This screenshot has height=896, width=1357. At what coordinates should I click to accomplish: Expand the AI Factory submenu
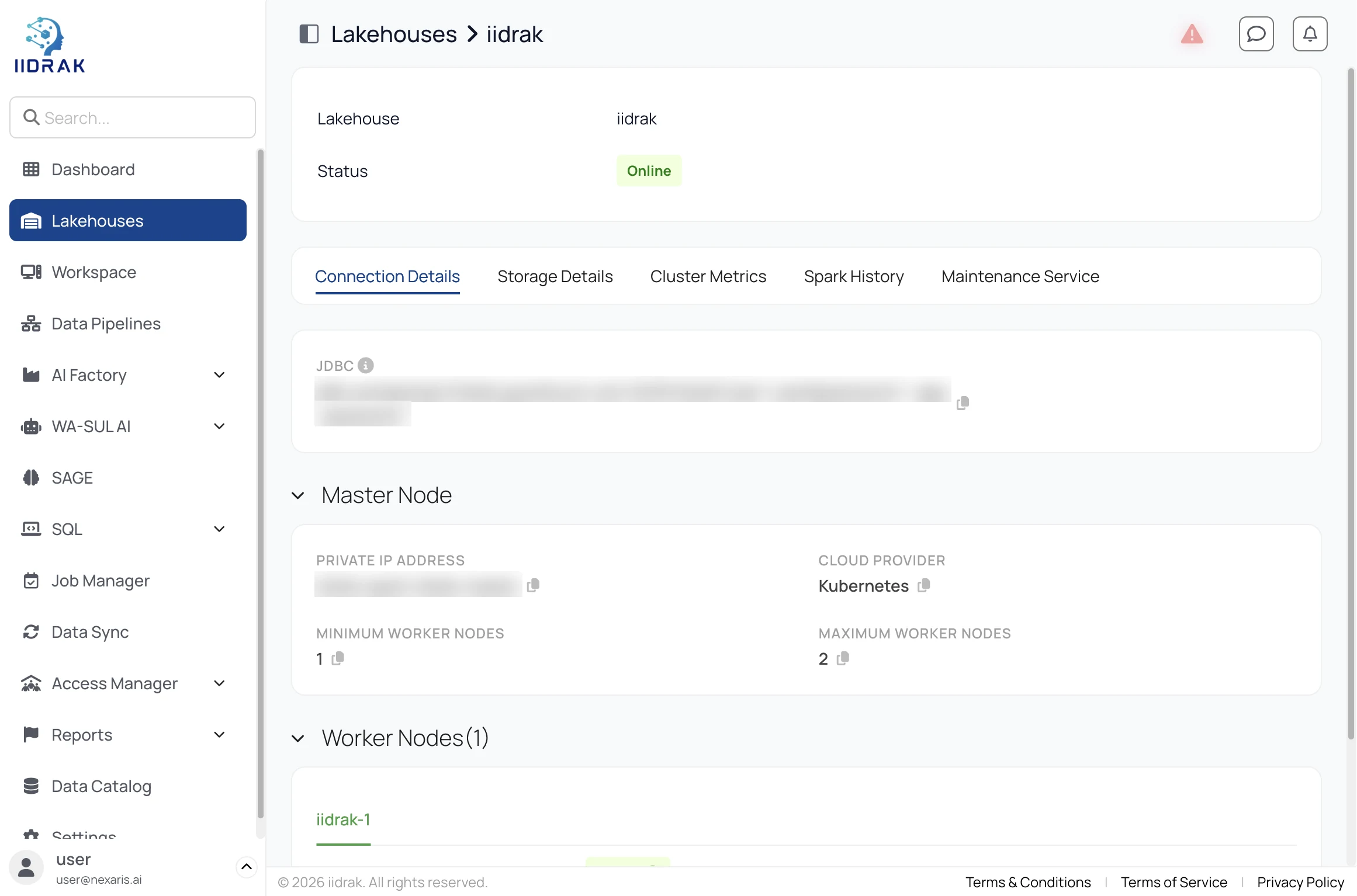(x=219, y=375)
